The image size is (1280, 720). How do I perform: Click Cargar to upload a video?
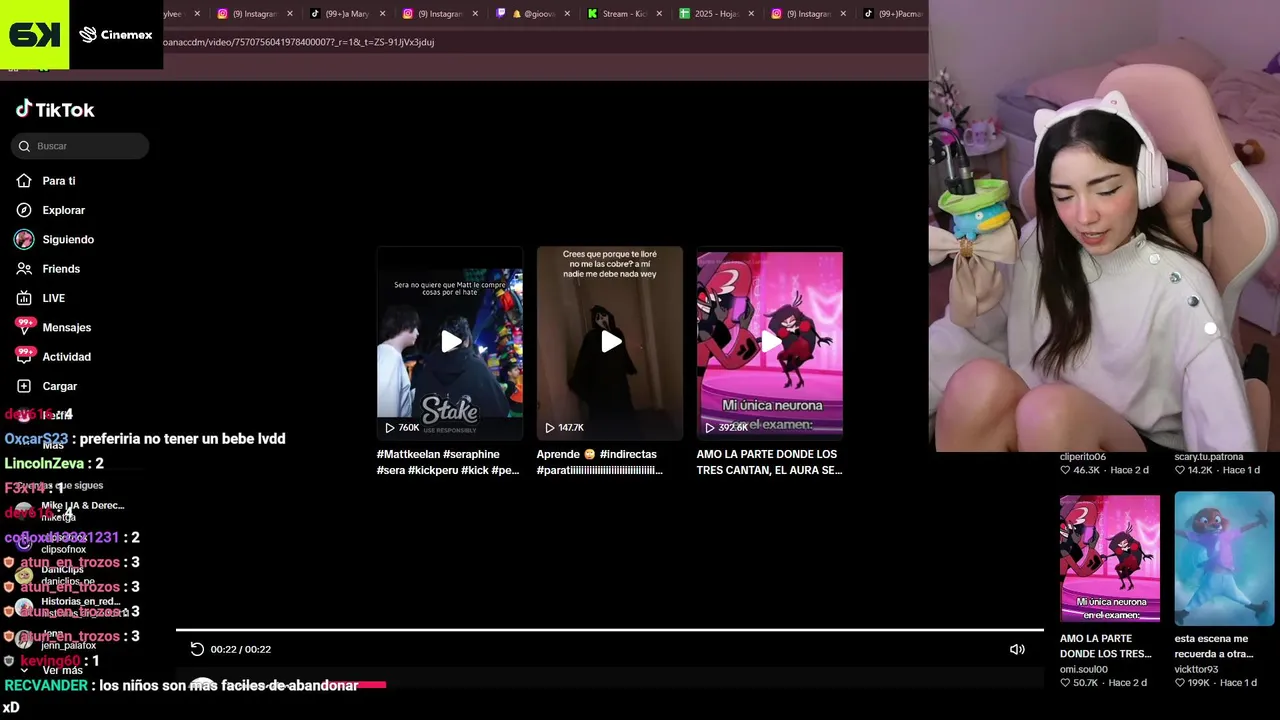(x=47, y=386)
